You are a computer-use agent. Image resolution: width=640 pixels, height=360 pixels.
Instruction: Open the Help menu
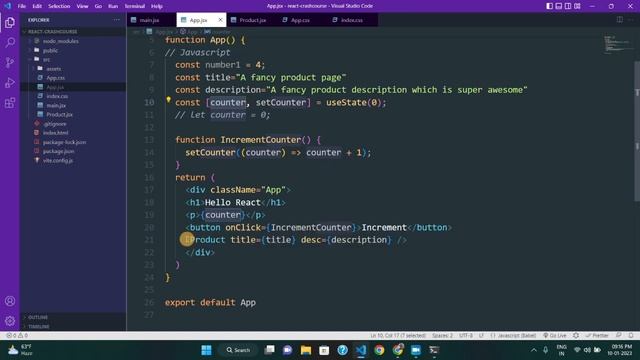[157, 6]
